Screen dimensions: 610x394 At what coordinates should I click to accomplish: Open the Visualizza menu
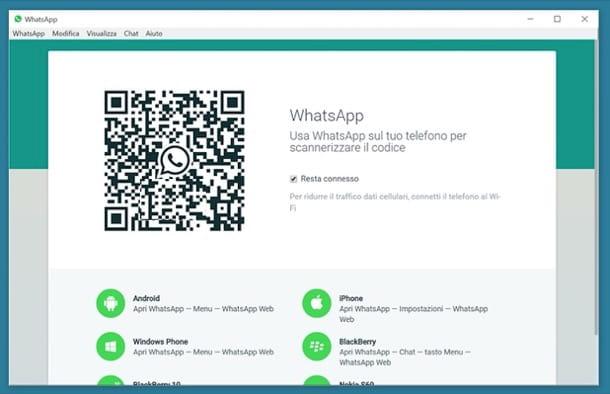[101, 33]
